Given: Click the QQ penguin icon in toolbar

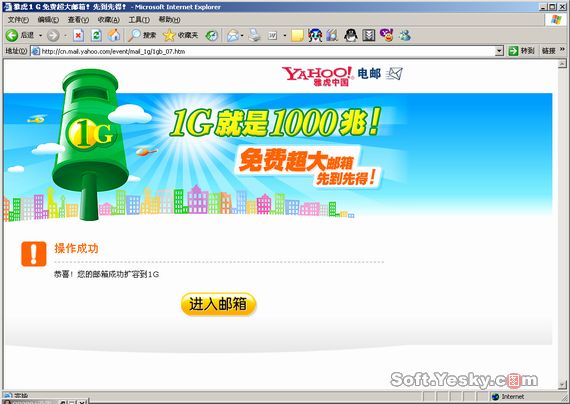Looking at the screenshot, I should point(350,35).
